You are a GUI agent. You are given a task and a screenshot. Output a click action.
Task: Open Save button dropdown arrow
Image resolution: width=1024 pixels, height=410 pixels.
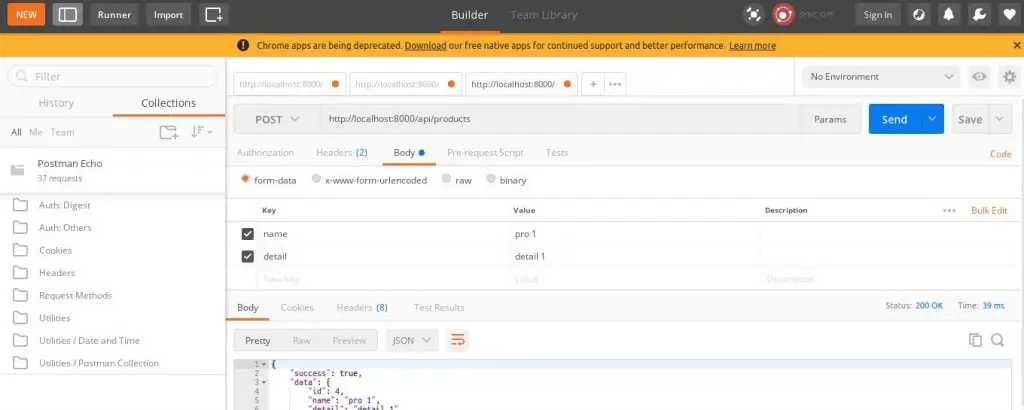999,119
